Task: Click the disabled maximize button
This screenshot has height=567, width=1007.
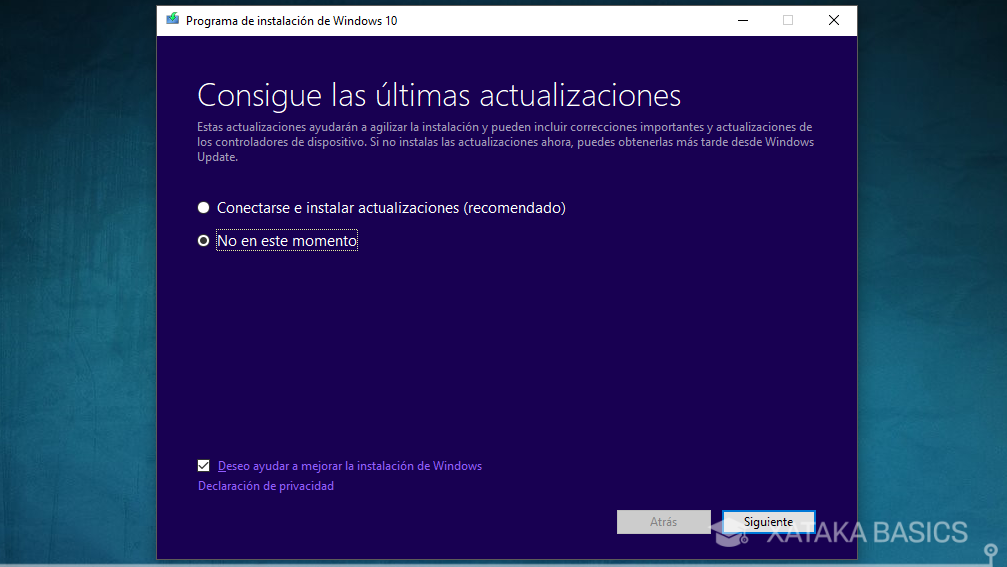Action: (788, 21)
